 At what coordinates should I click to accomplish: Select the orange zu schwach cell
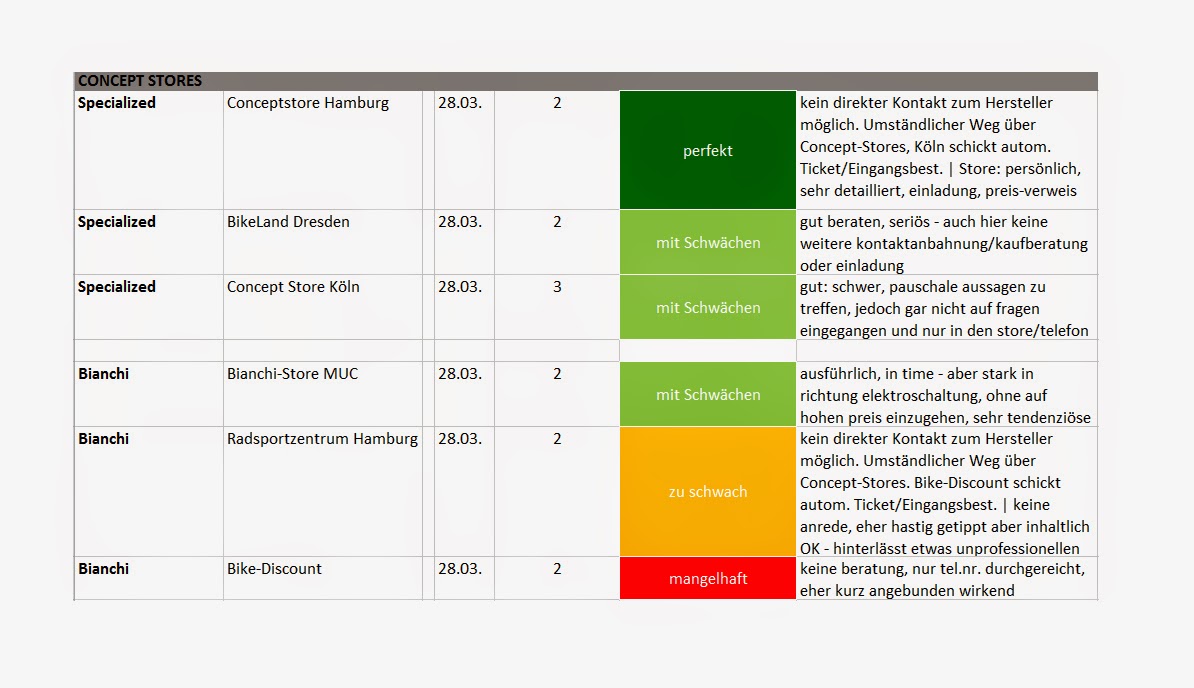click(707, 492)
